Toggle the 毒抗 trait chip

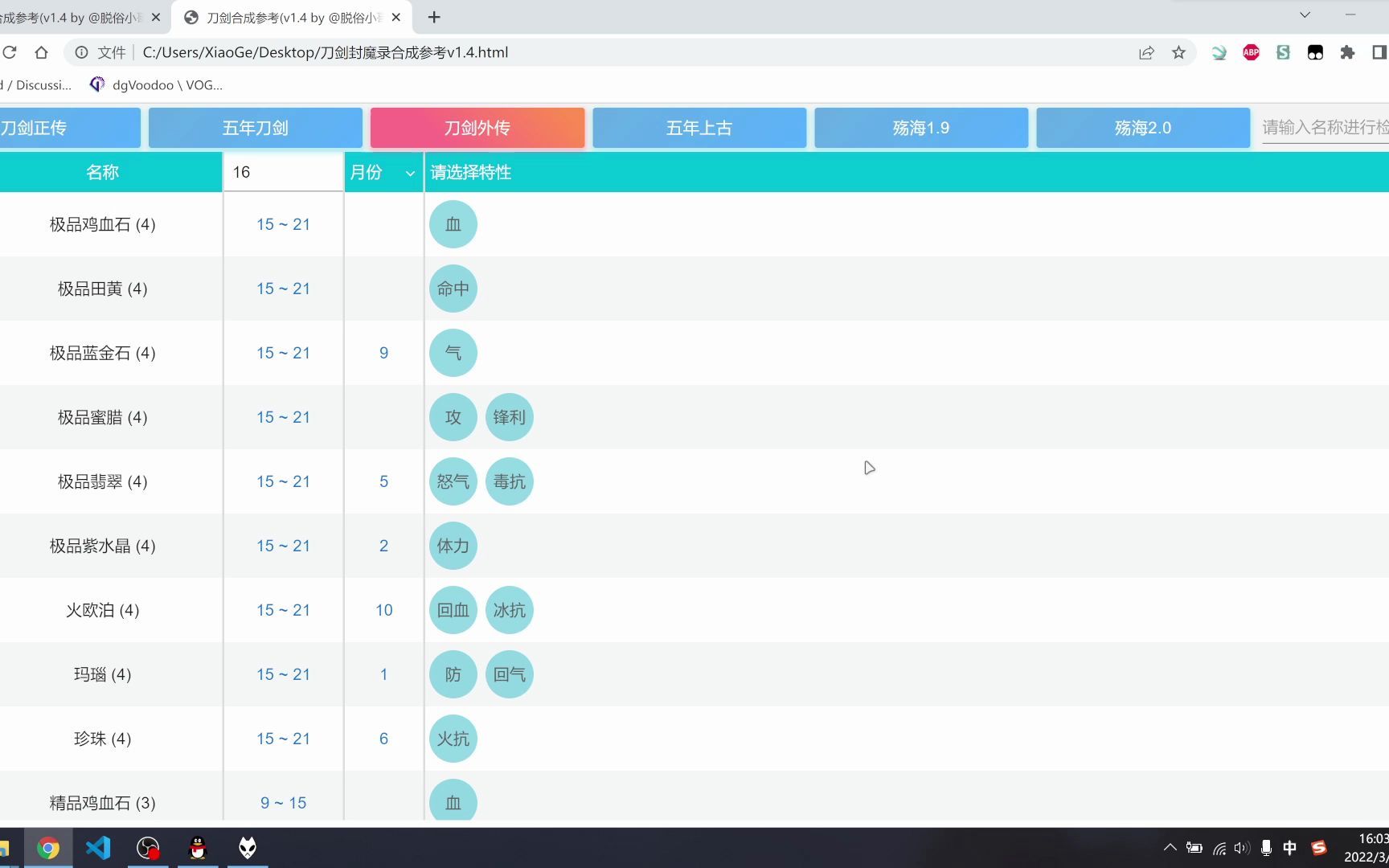pyautogui.click(x=510, y=481)
